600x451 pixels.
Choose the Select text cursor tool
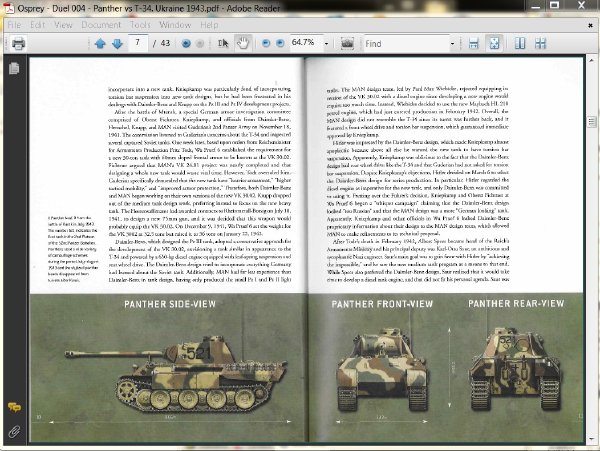(223, 43)
